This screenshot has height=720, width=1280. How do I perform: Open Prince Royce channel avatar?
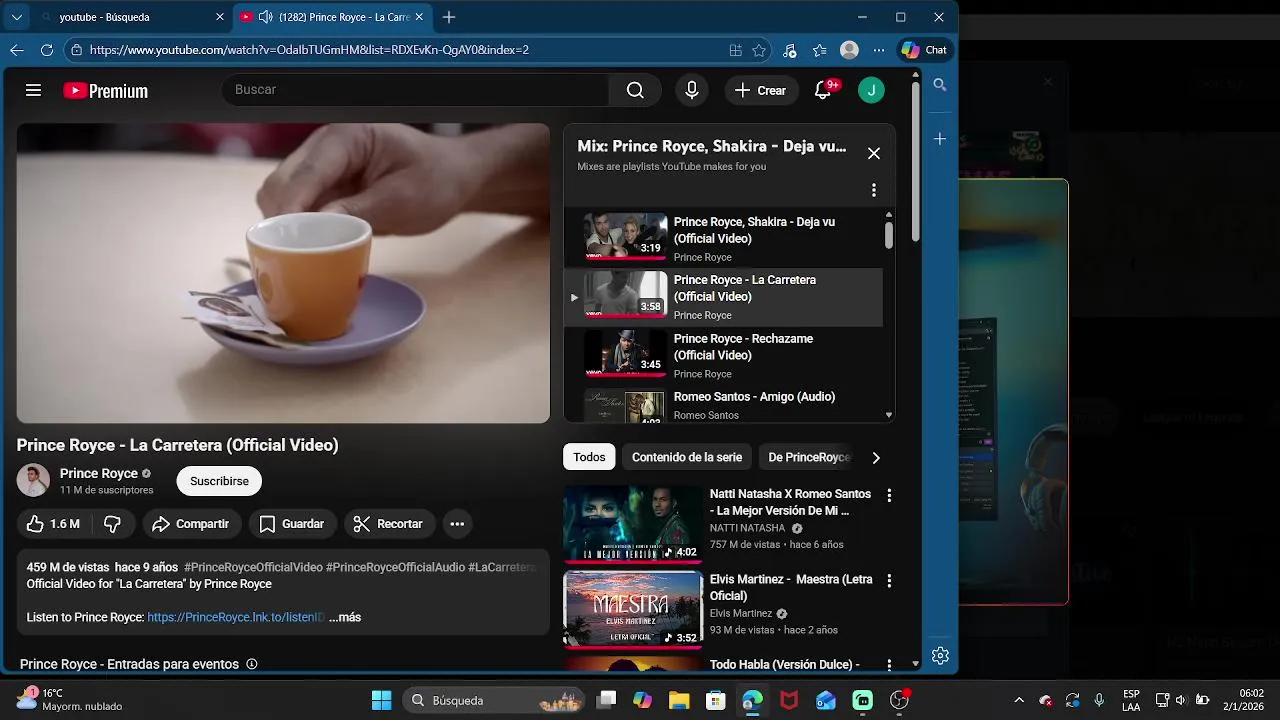[33, 480]
